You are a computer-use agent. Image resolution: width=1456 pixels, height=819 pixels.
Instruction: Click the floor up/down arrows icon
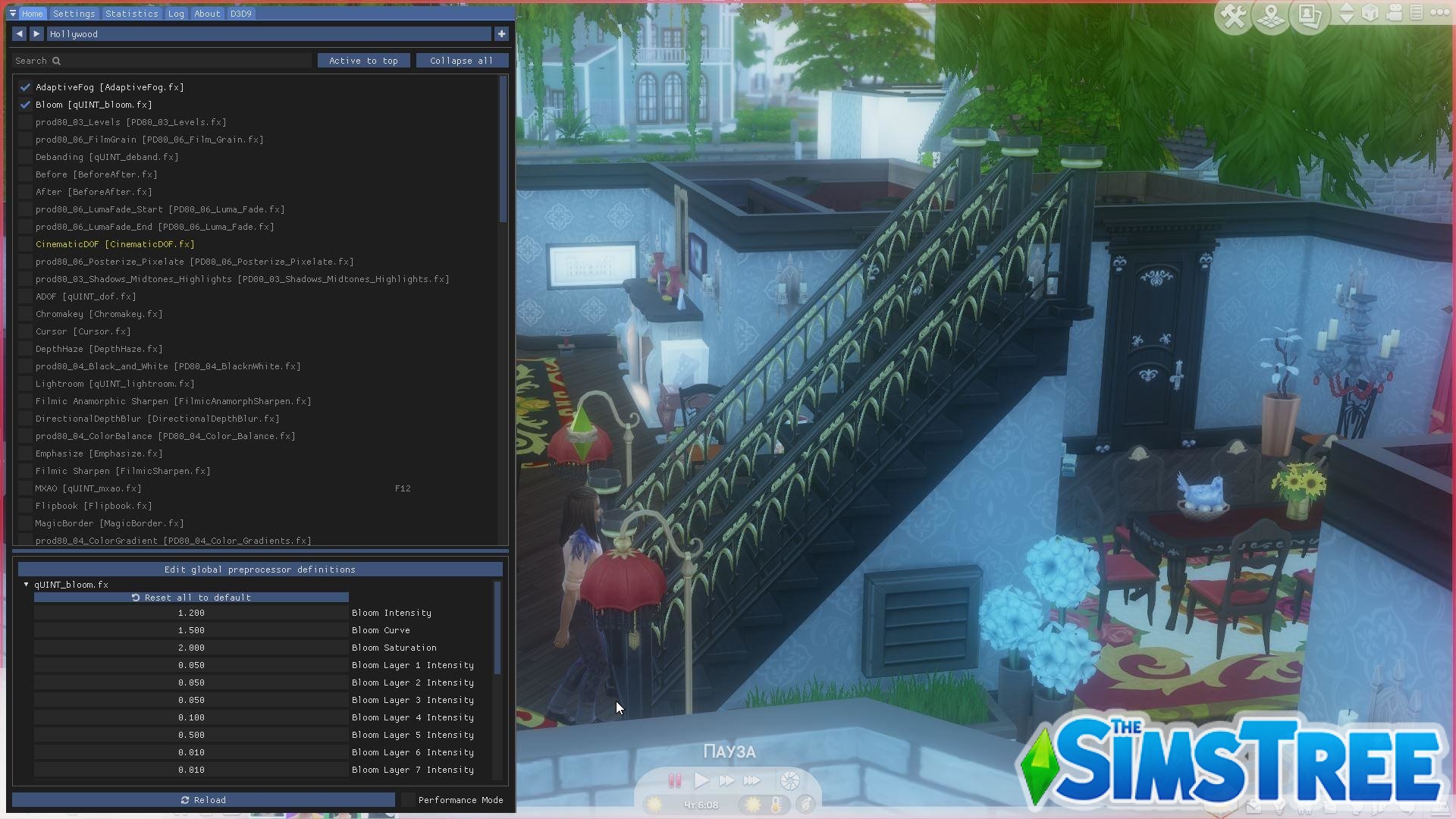coord(1346,13)
